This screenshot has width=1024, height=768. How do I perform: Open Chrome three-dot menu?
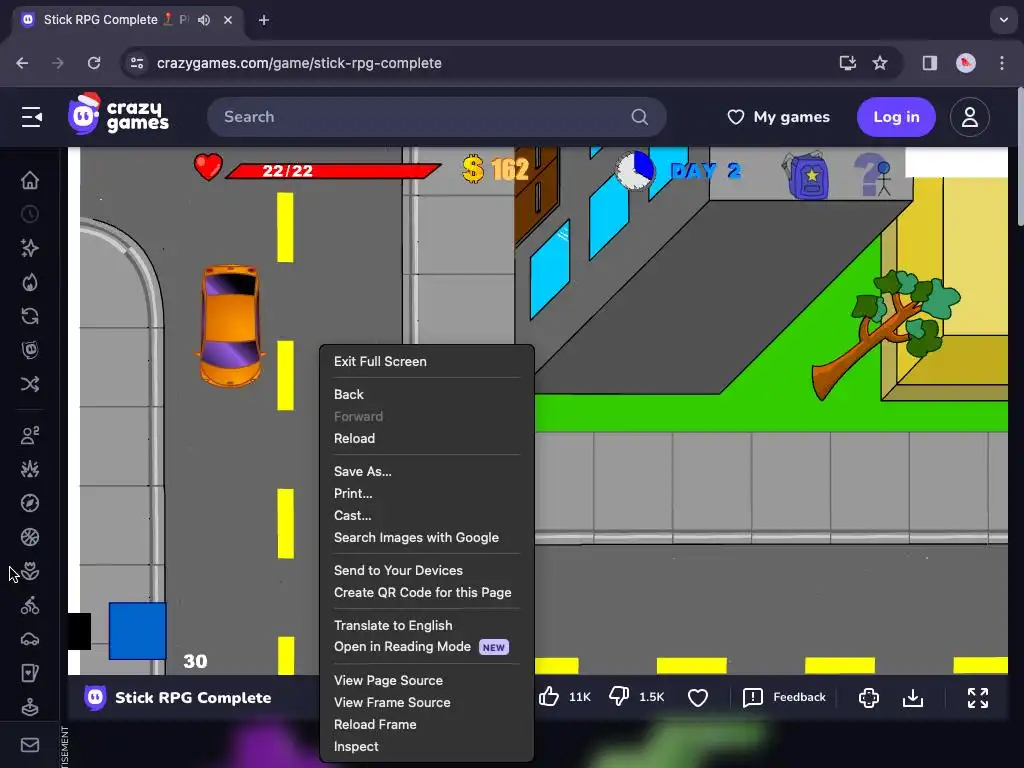click(x=1002, y=63)
